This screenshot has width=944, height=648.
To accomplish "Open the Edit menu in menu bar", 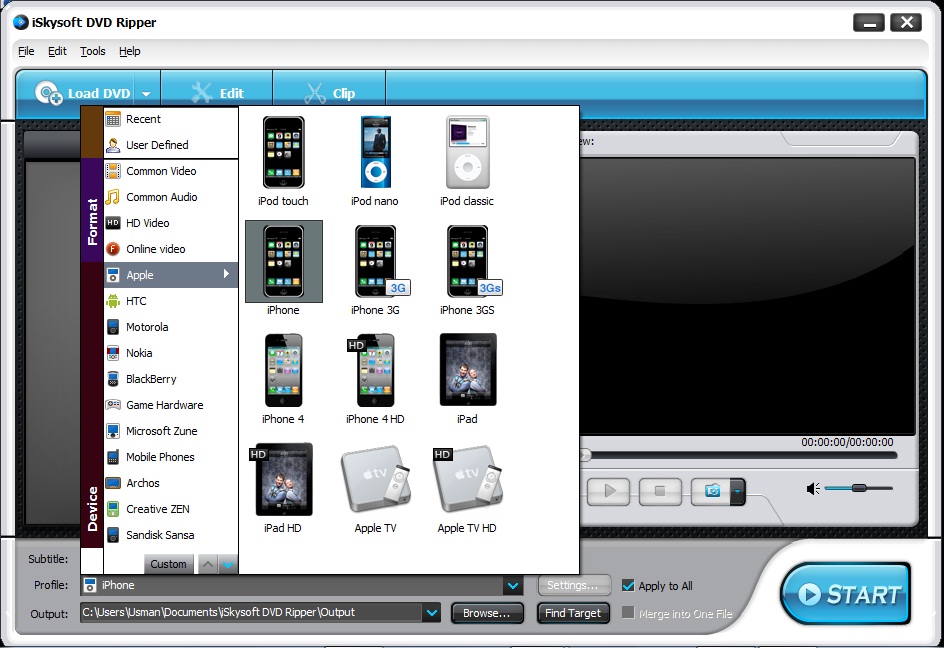I will pyautogui.click(x=57, y=51).
